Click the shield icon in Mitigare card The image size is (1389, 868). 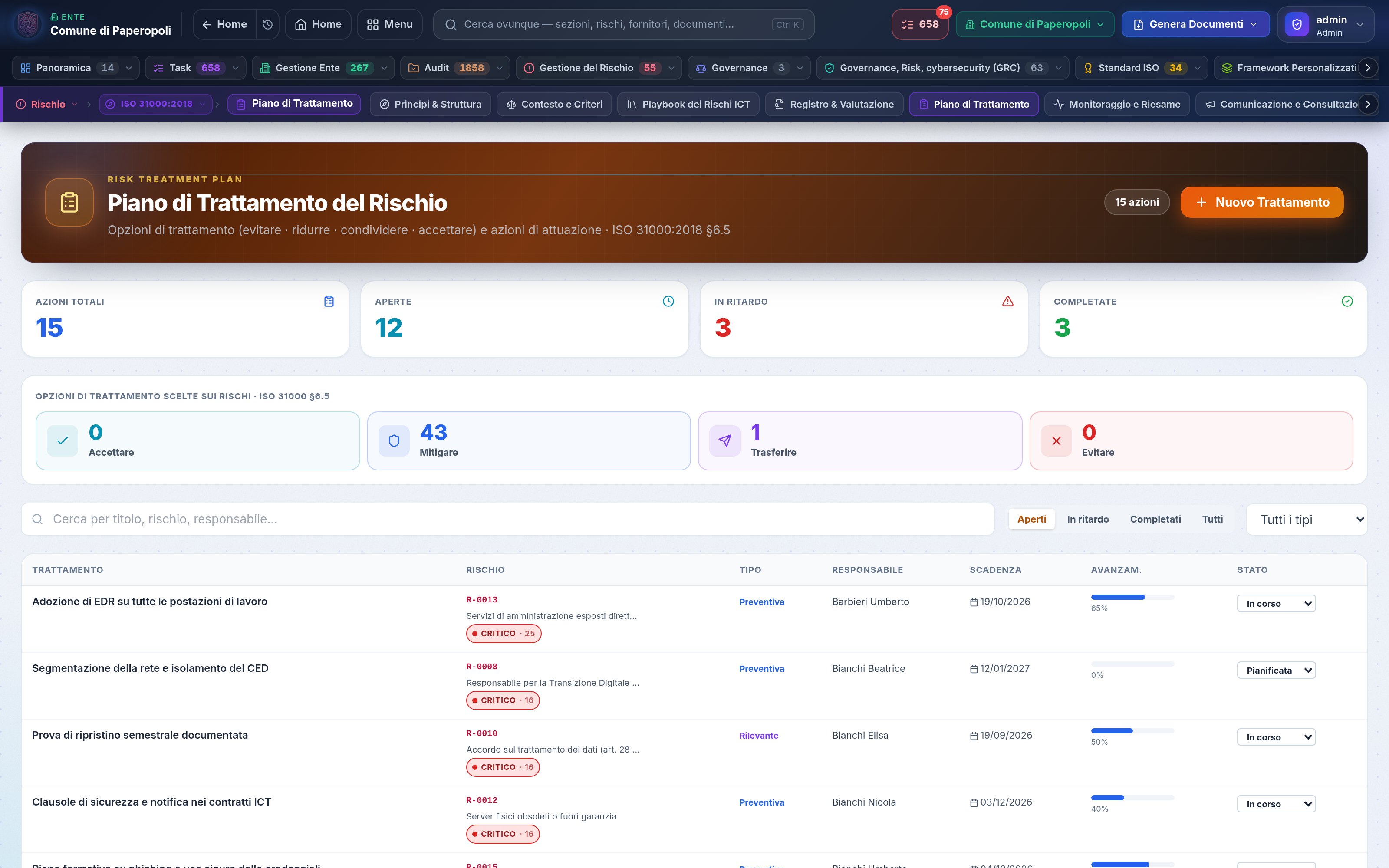[394, 441]
